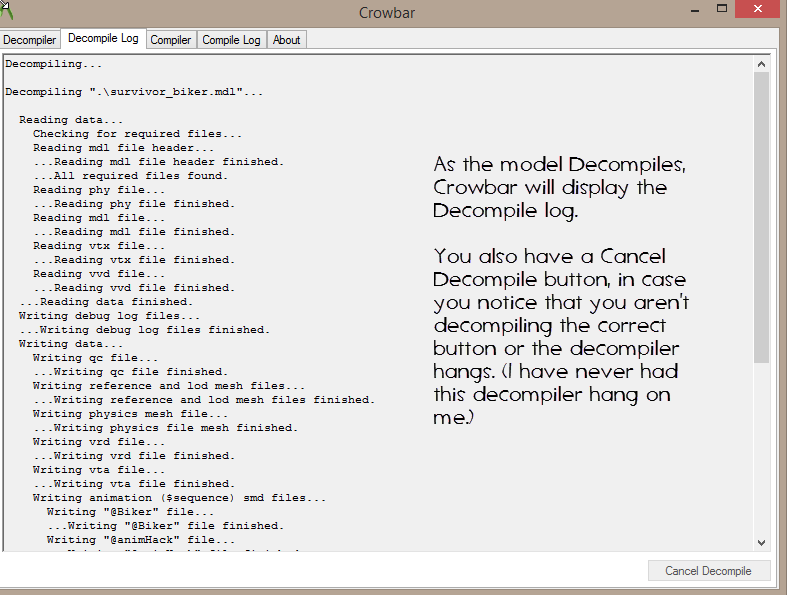The height and width of the screenshot is (595, 787).
Task: Switch to the Decompiler tab
Action: coord(30,40)
